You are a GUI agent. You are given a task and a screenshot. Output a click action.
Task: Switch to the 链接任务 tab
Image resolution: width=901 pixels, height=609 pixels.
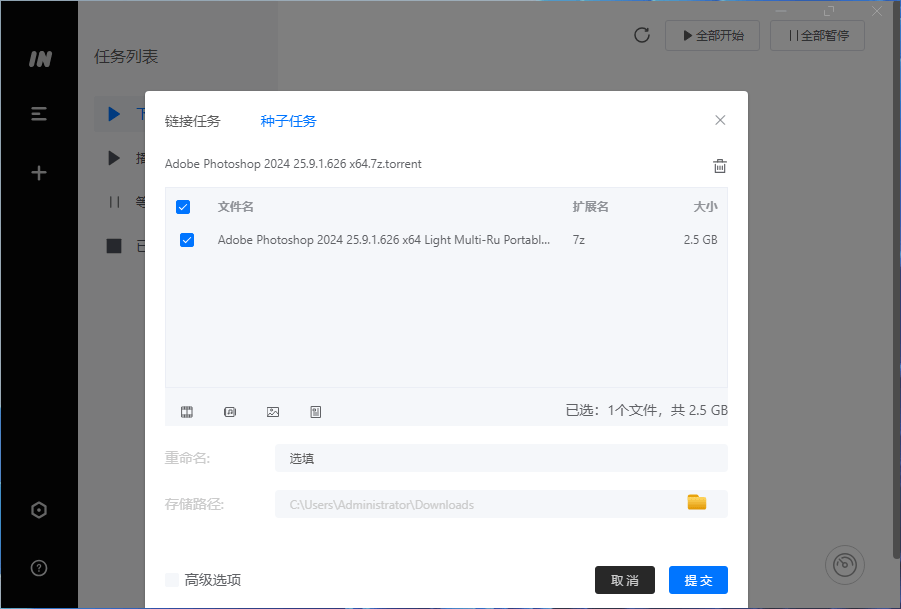tap(192, 121)
